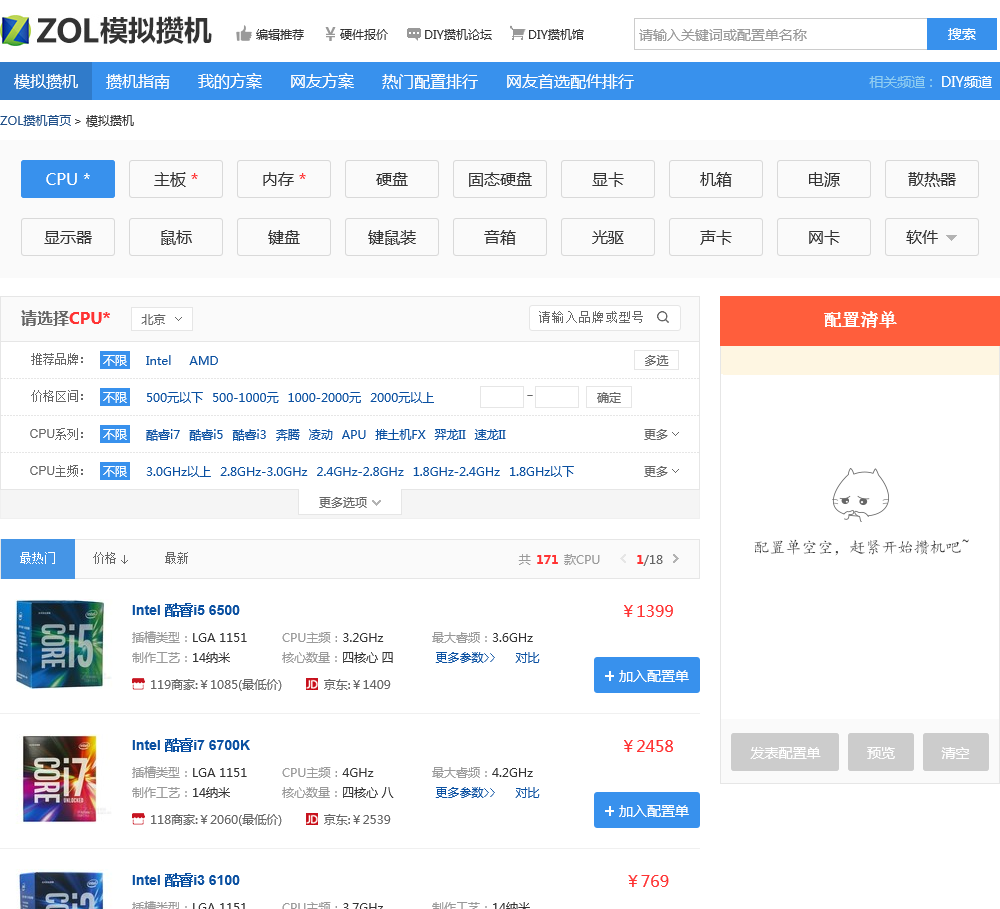Select 不限 for CPU主频
Screen dimensions: 1000x909
[x=115, y=471]
